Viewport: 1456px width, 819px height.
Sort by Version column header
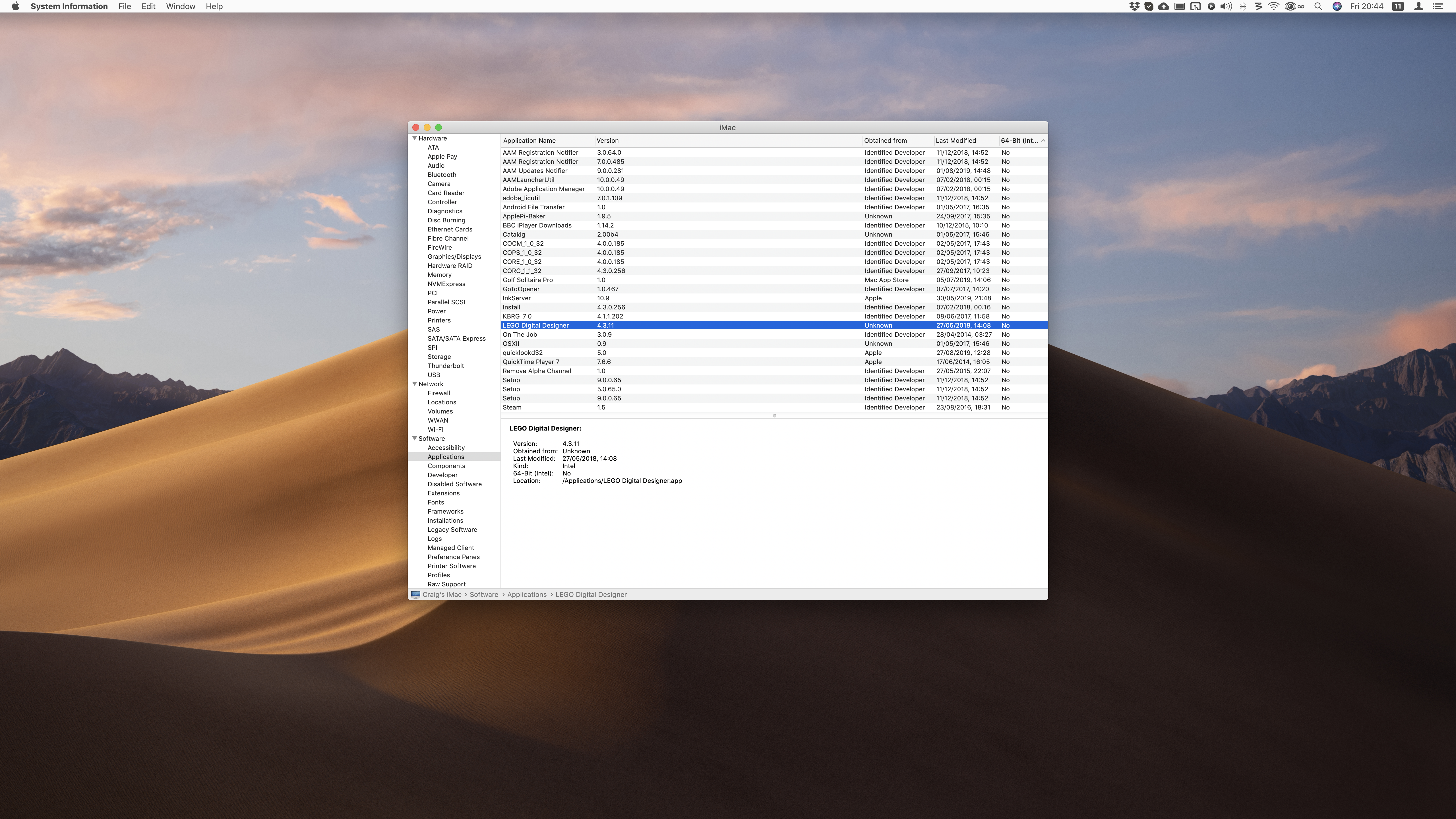pos(728,141)
